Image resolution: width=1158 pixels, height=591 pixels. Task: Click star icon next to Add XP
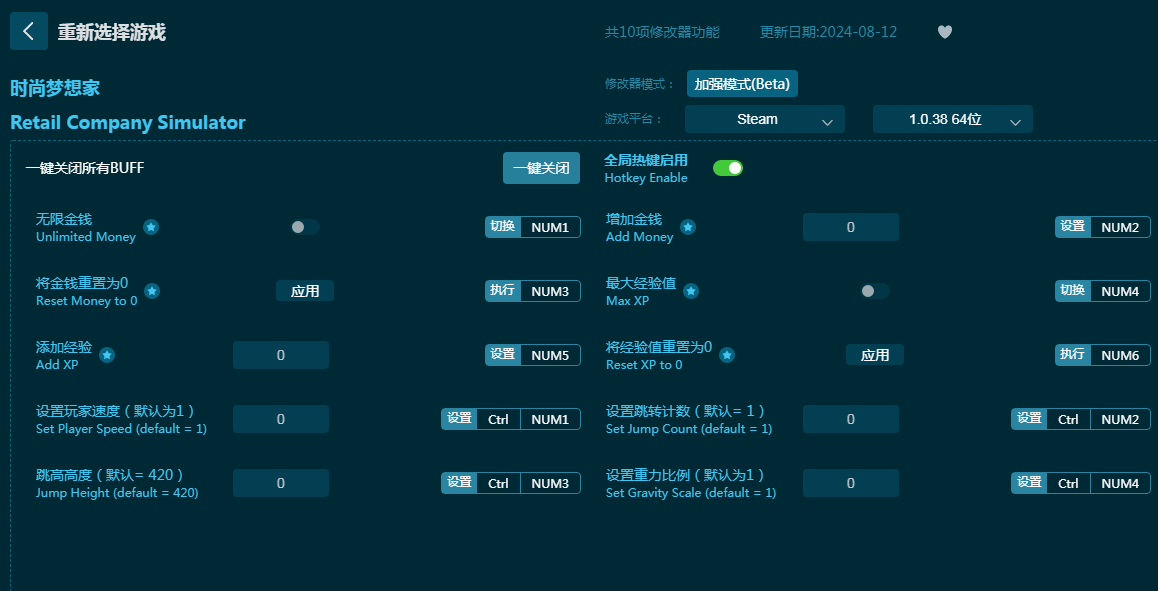tap(107, 355)
